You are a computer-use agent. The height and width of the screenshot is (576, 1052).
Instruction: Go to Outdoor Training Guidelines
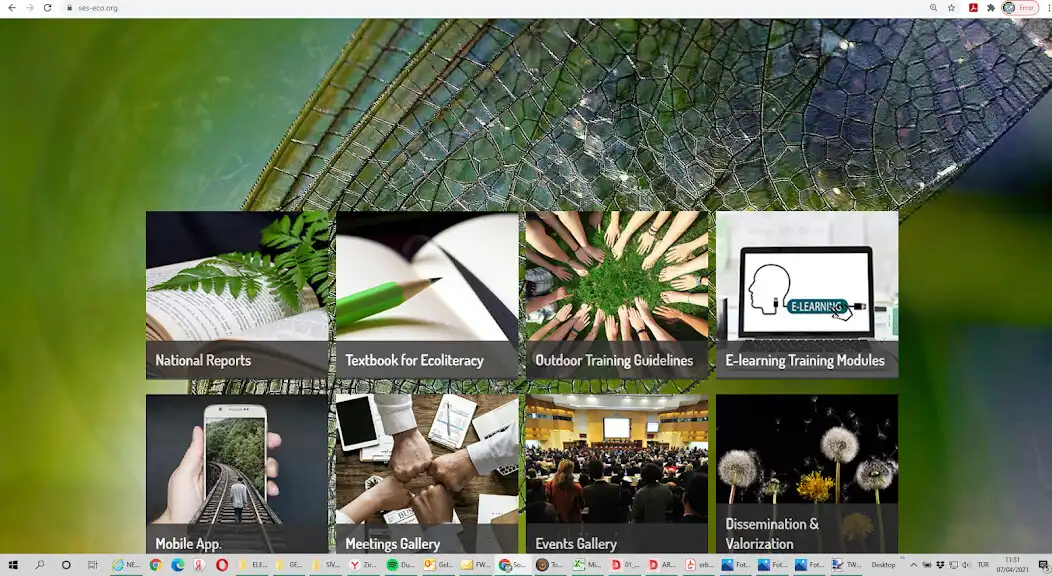coord(617,295)
